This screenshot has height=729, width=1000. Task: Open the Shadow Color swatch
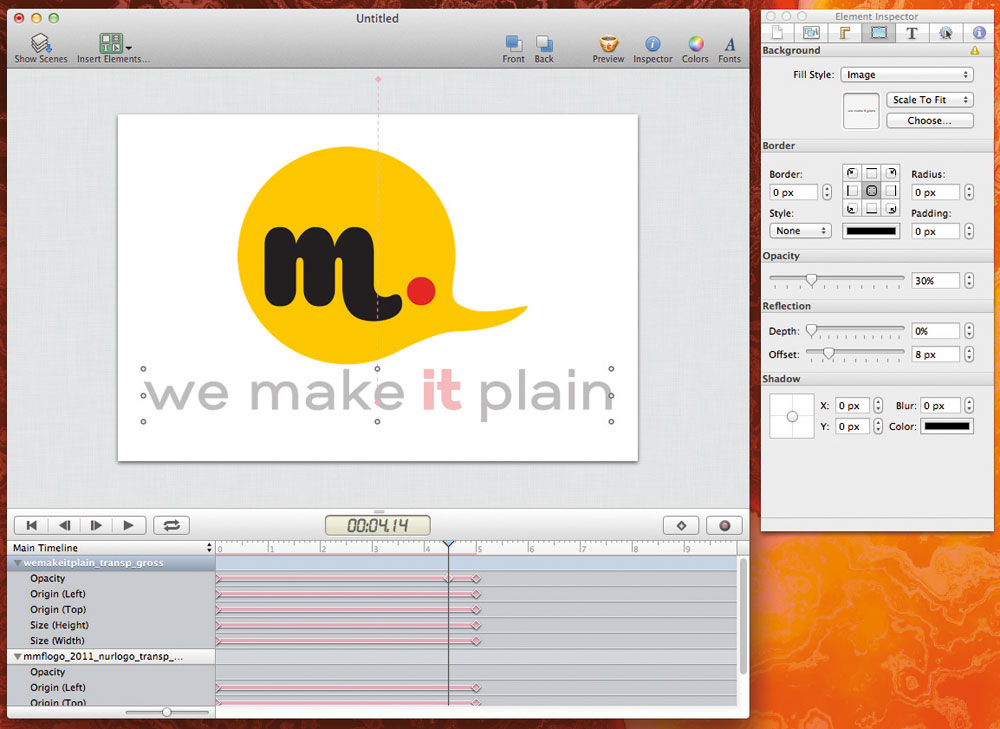tap(947, 426)
